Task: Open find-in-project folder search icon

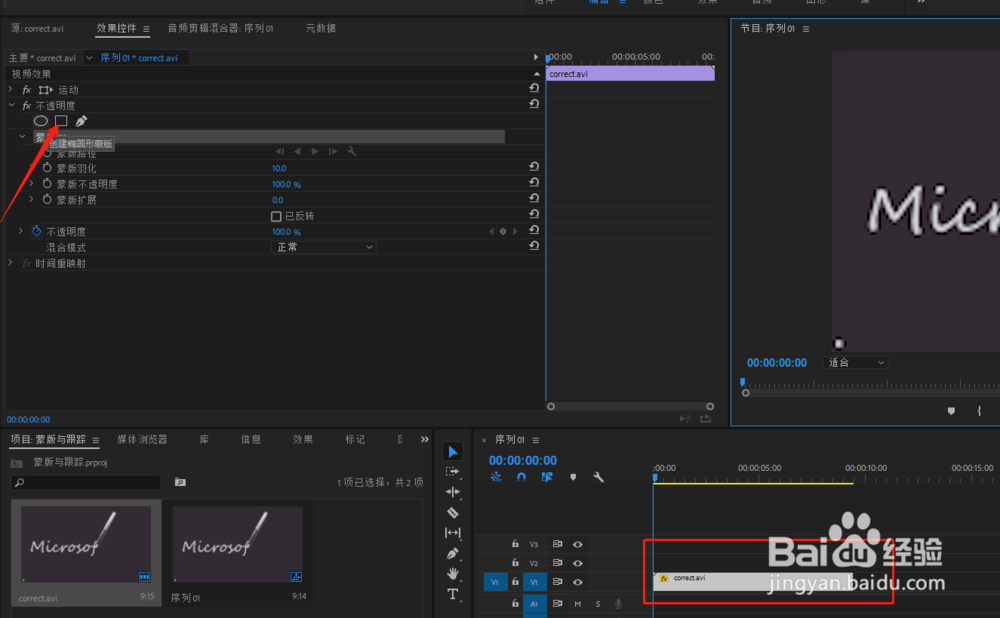Action: [x=180, y=482]
